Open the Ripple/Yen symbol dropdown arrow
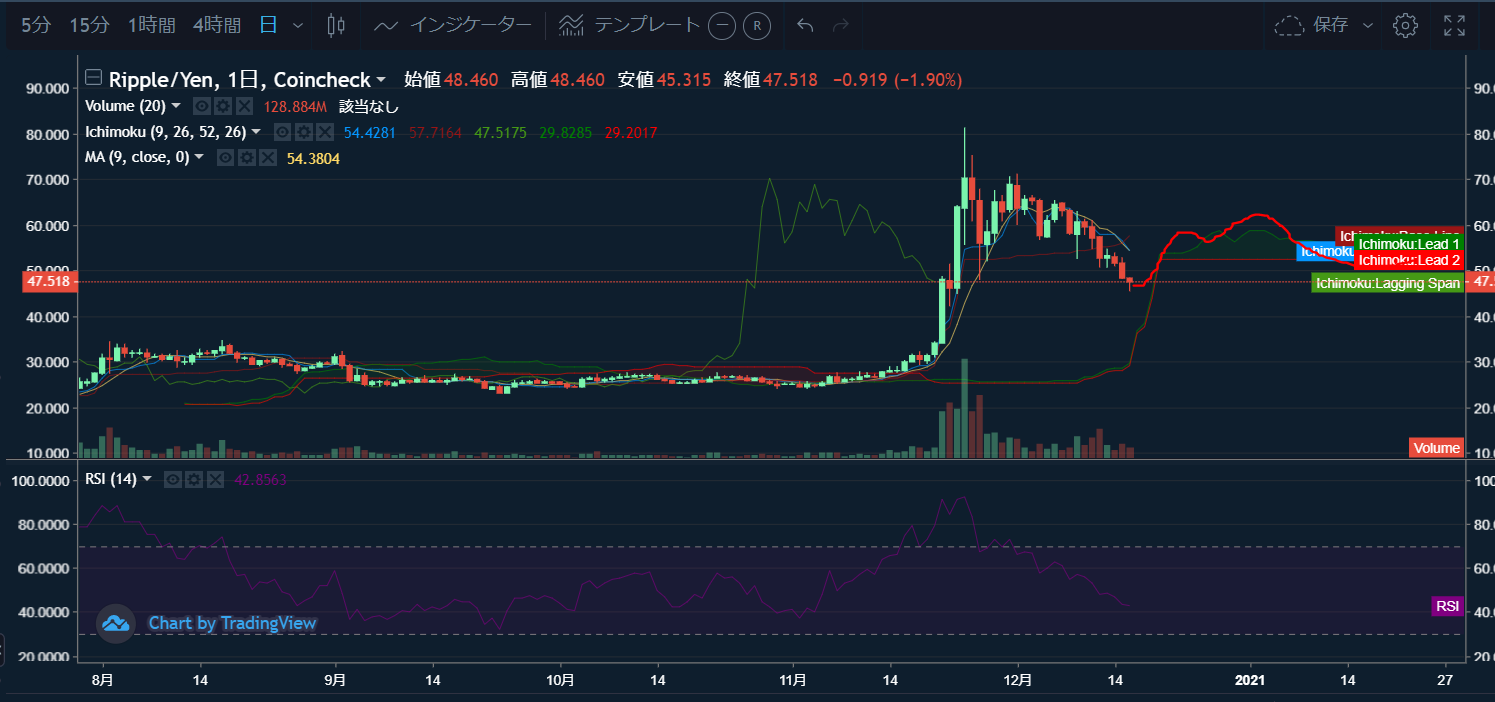 [x=380, y=80]
